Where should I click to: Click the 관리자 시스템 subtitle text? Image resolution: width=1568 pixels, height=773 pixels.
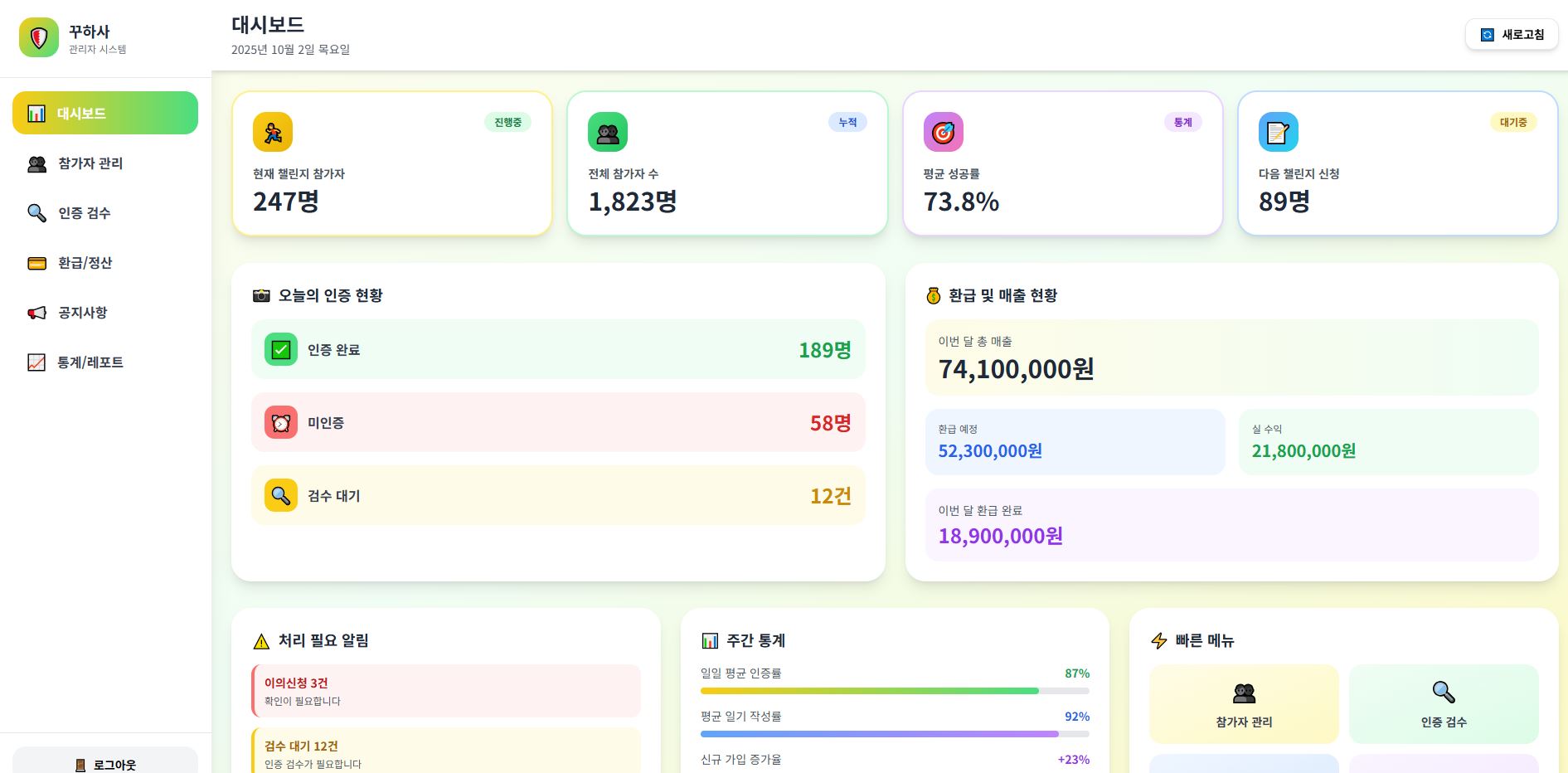98,50
